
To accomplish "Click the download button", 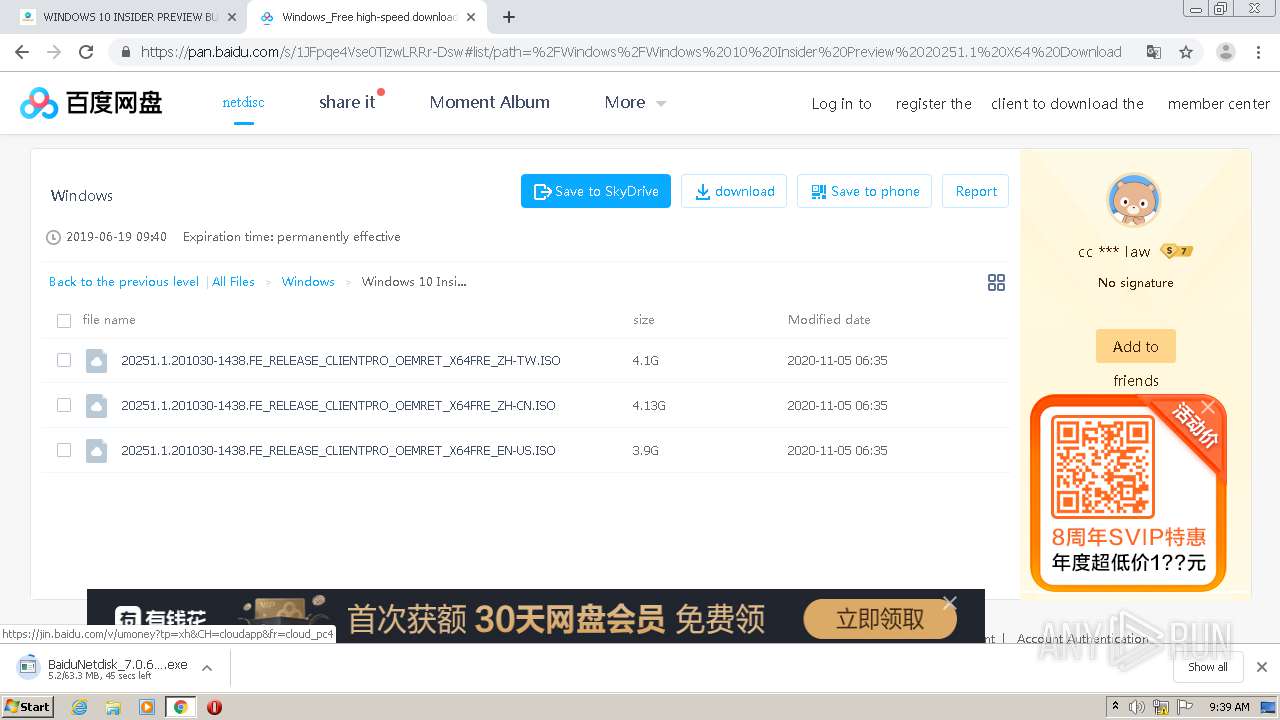I will click(x=734, y=191).
